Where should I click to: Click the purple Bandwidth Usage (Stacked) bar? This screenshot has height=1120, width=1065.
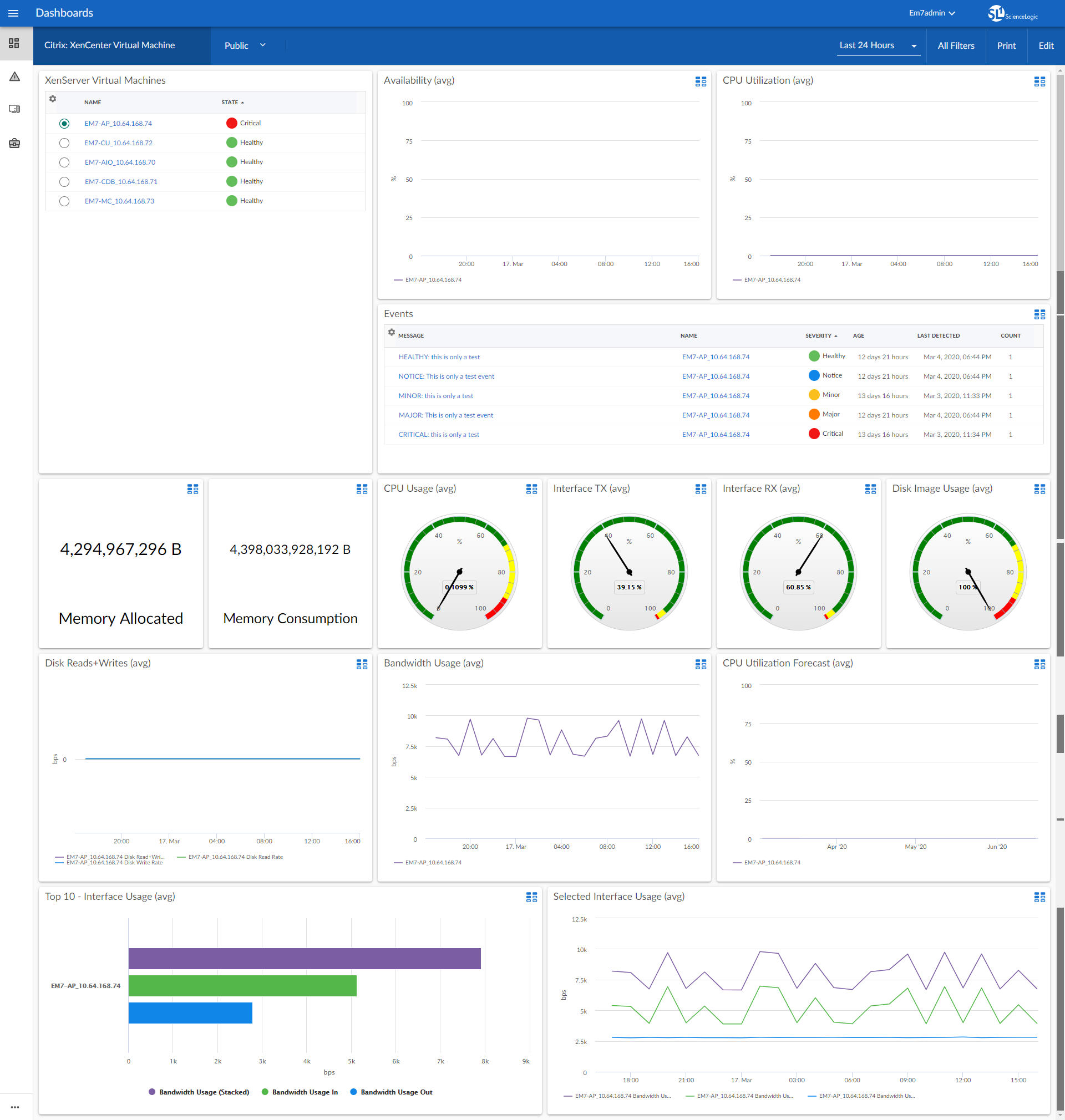tap(305, 959)
